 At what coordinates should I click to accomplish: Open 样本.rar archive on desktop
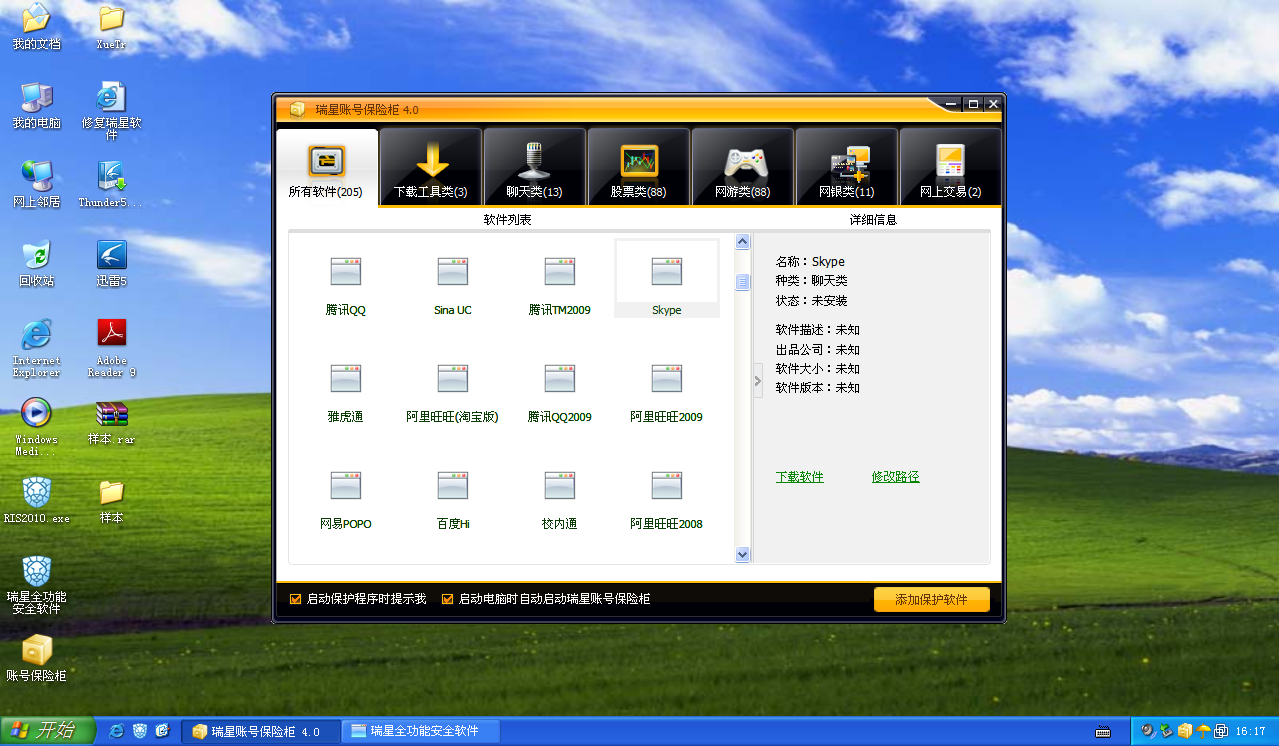pyautogui.click(x=111, y=421)
